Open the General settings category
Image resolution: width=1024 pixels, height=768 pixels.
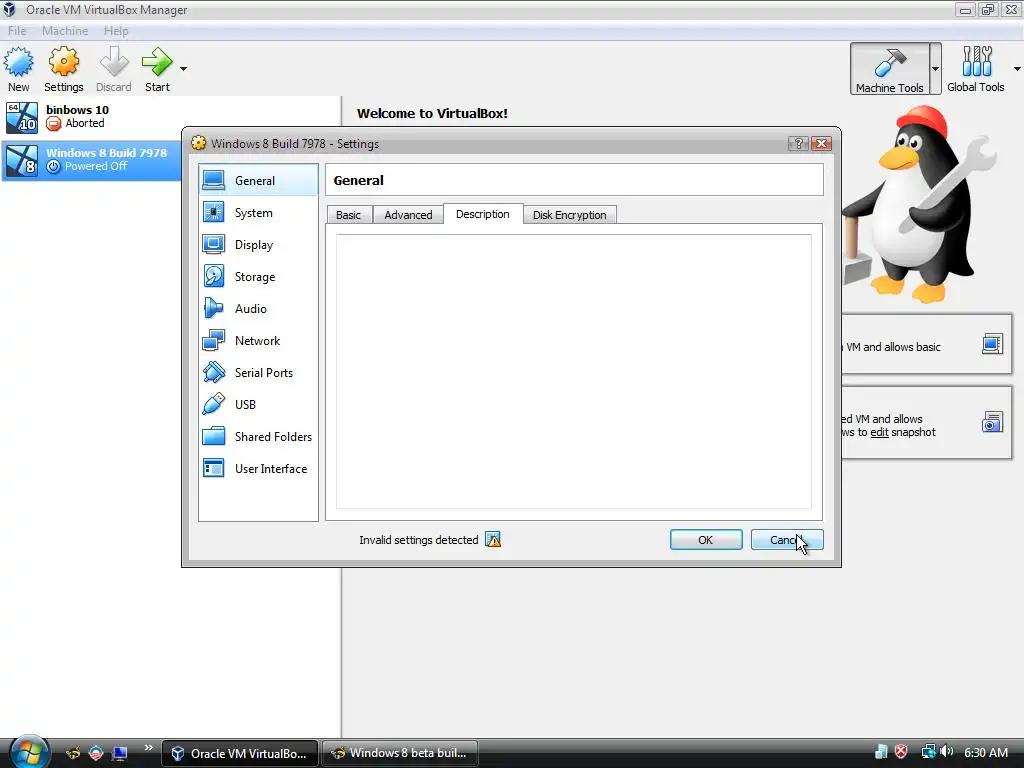(258, 180)
